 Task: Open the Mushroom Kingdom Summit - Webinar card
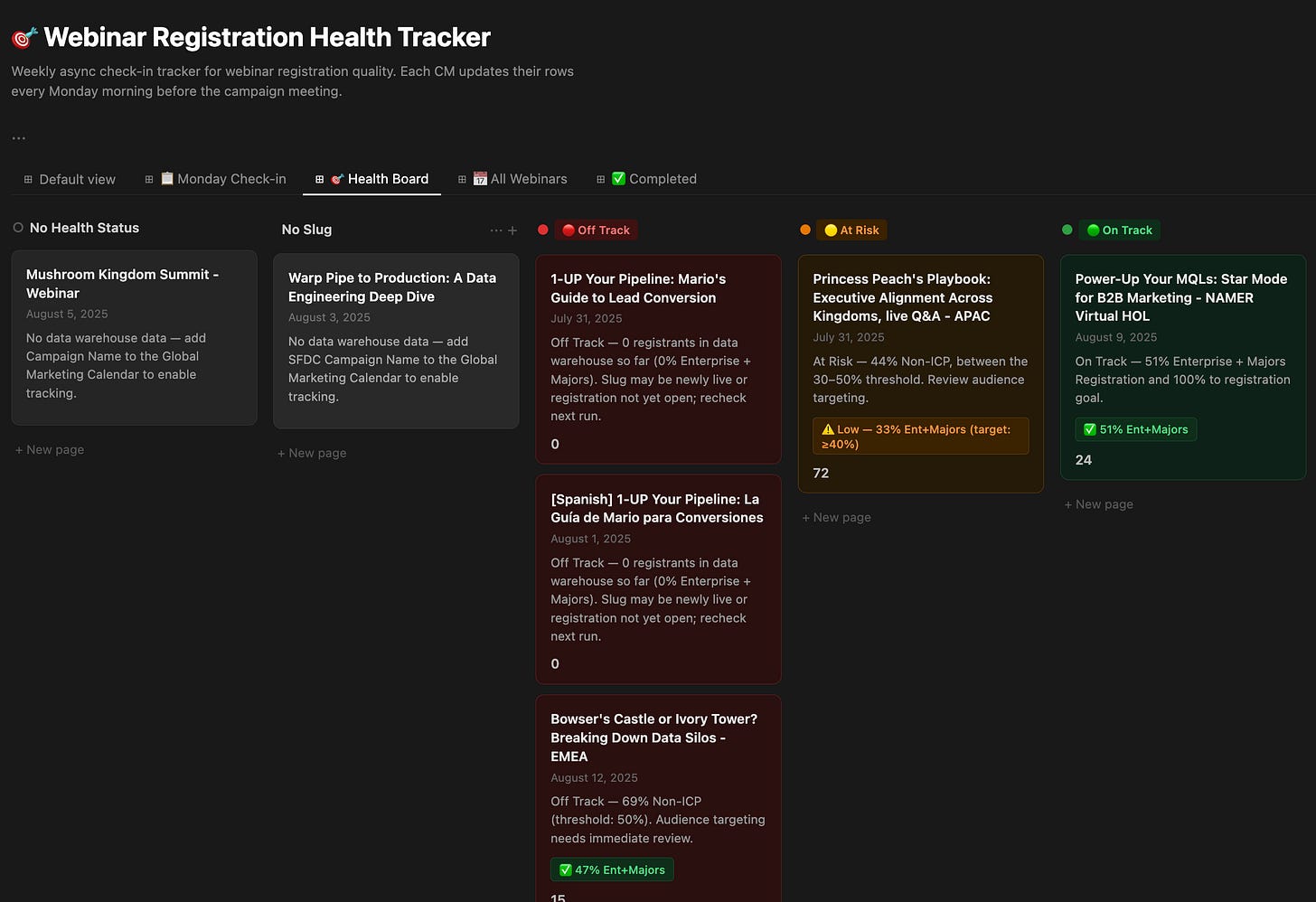(135, 338)
